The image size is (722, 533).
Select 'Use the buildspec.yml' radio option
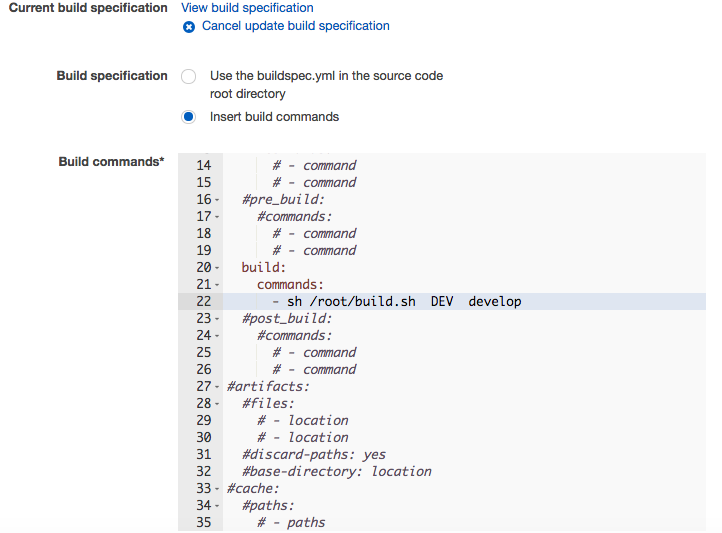[x=188, y=76]
